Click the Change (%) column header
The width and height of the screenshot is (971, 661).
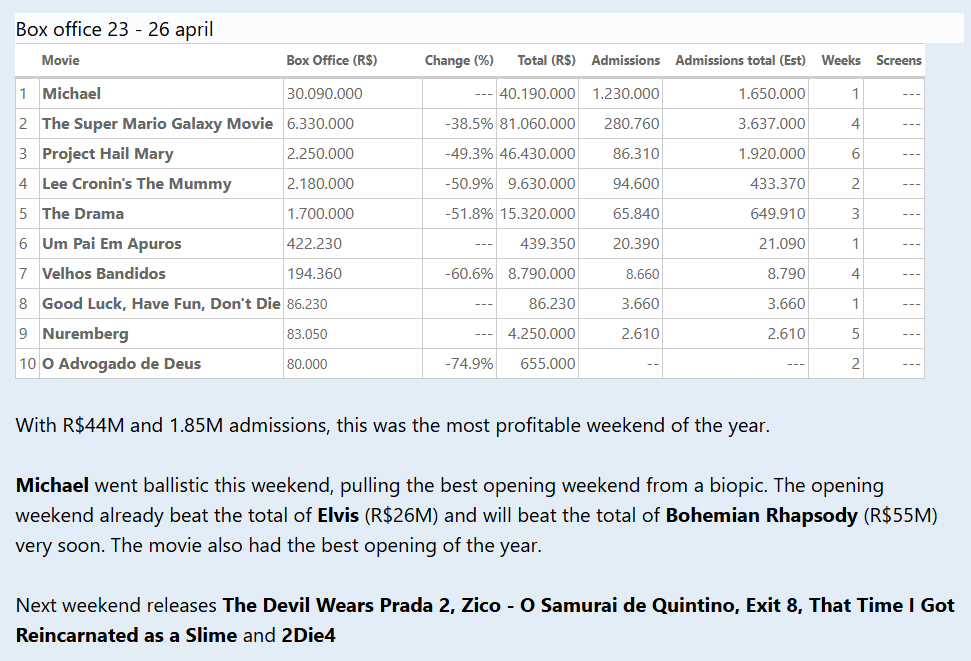coord(459,60)
